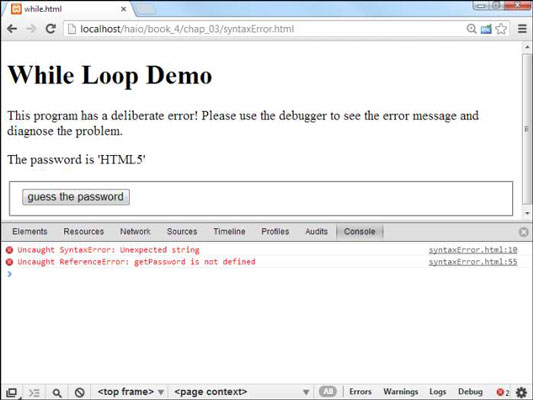
Task: Open DevTools search magnifier icon
Action: (x=57, y=393)
